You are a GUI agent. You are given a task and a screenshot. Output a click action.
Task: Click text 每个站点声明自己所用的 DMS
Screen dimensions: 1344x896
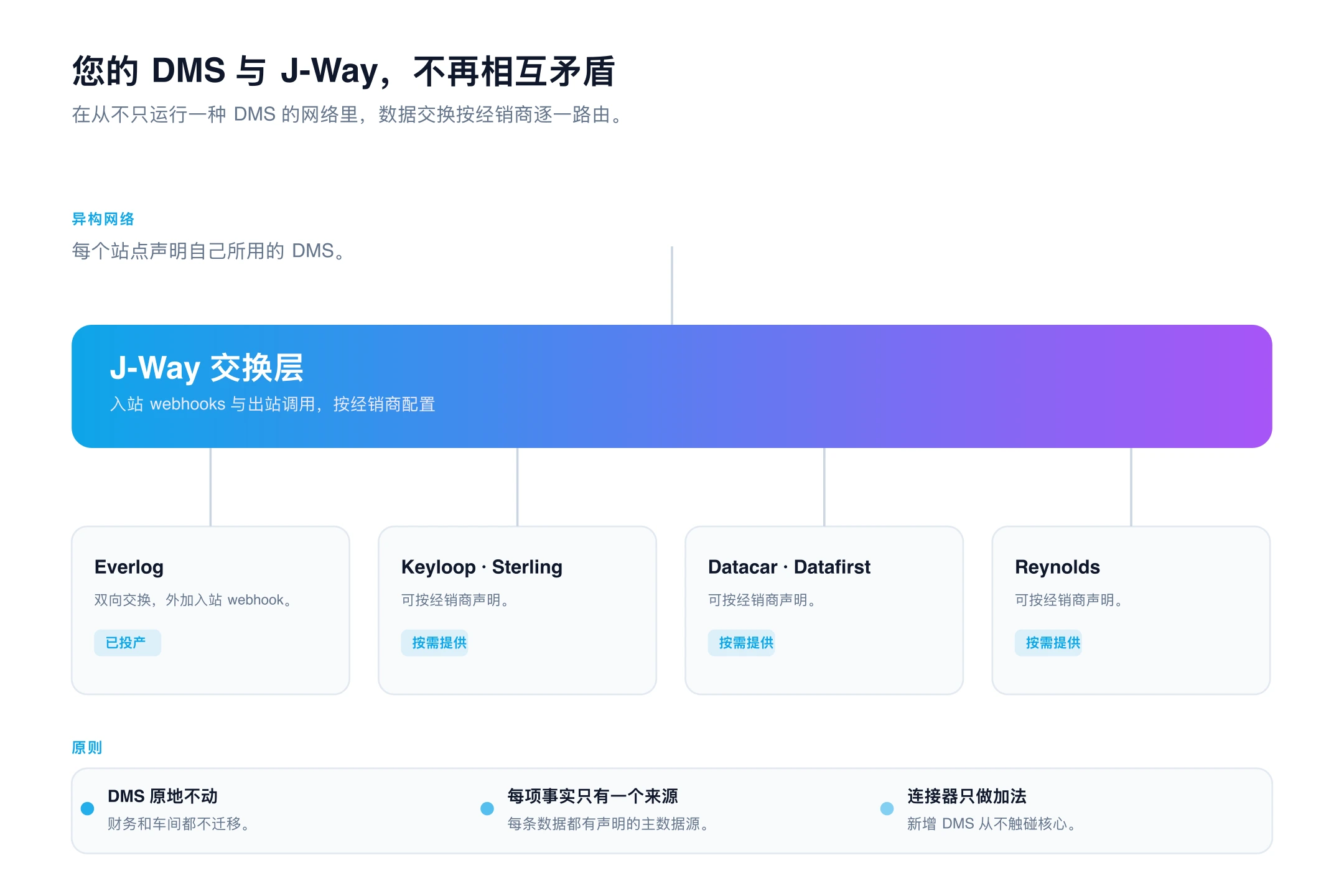pyautogui.click(x=209, y=251)
